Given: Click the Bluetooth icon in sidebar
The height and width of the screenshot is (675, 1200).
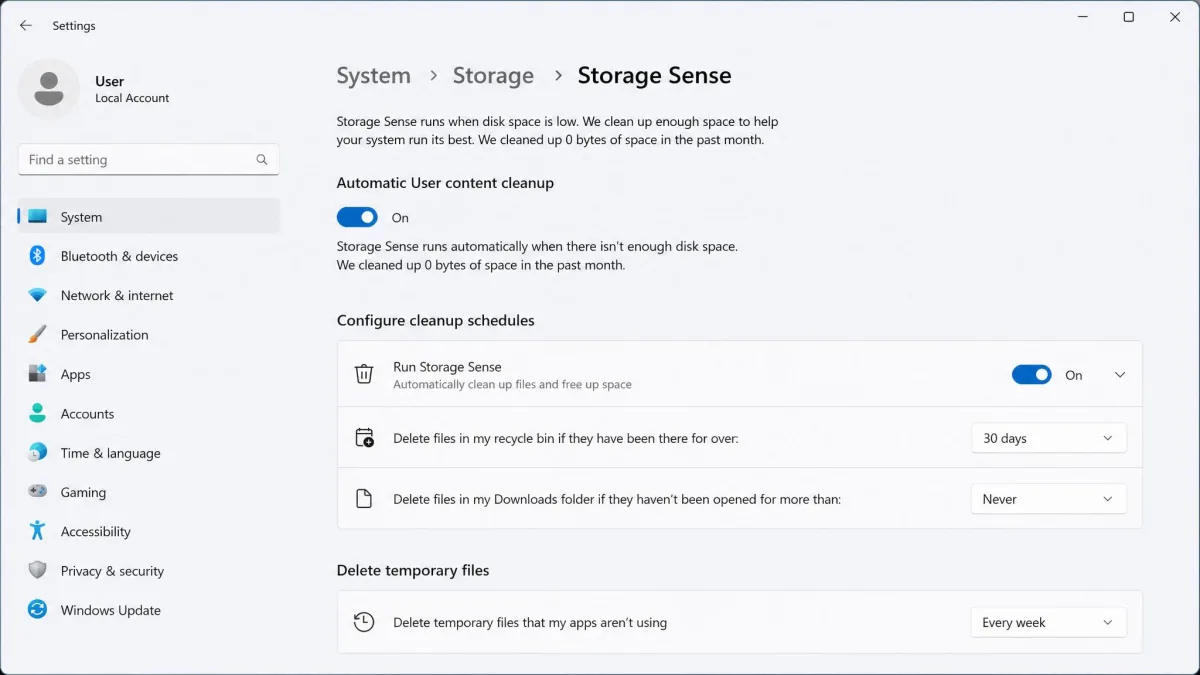Looking at the screenshot, I should point(37,256).
